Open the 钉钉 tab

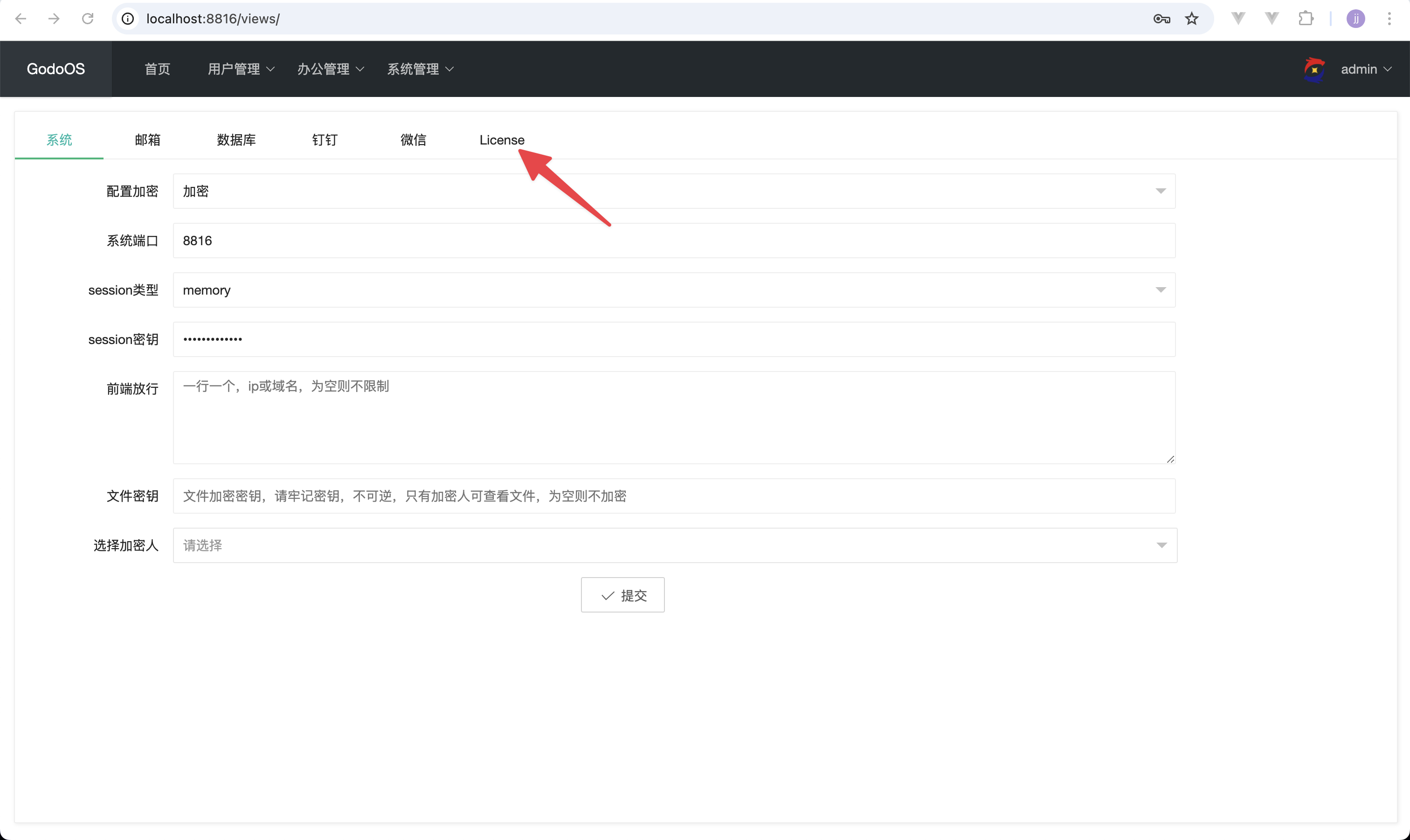point(325,140)
